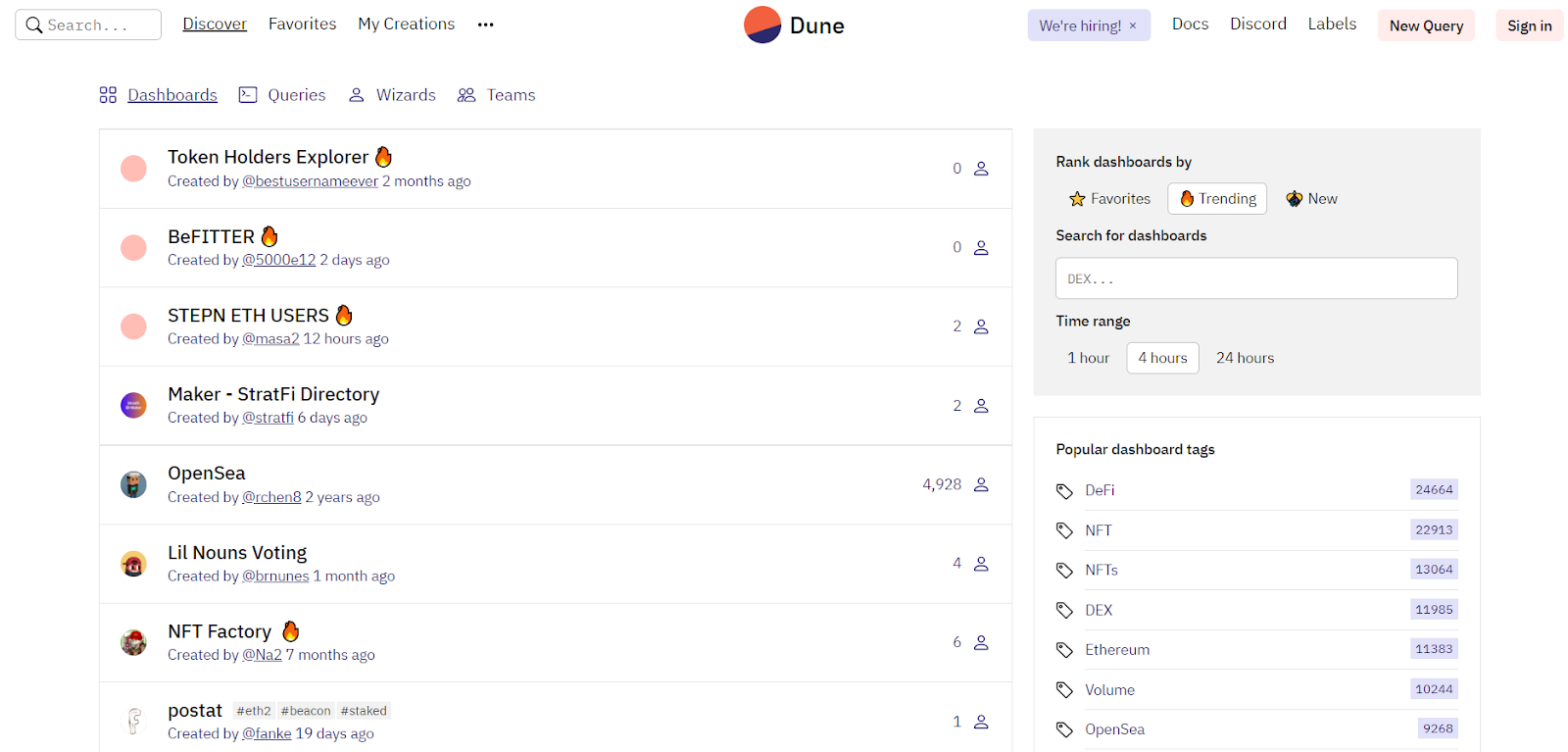Click the Queries terminal icon

248,95
